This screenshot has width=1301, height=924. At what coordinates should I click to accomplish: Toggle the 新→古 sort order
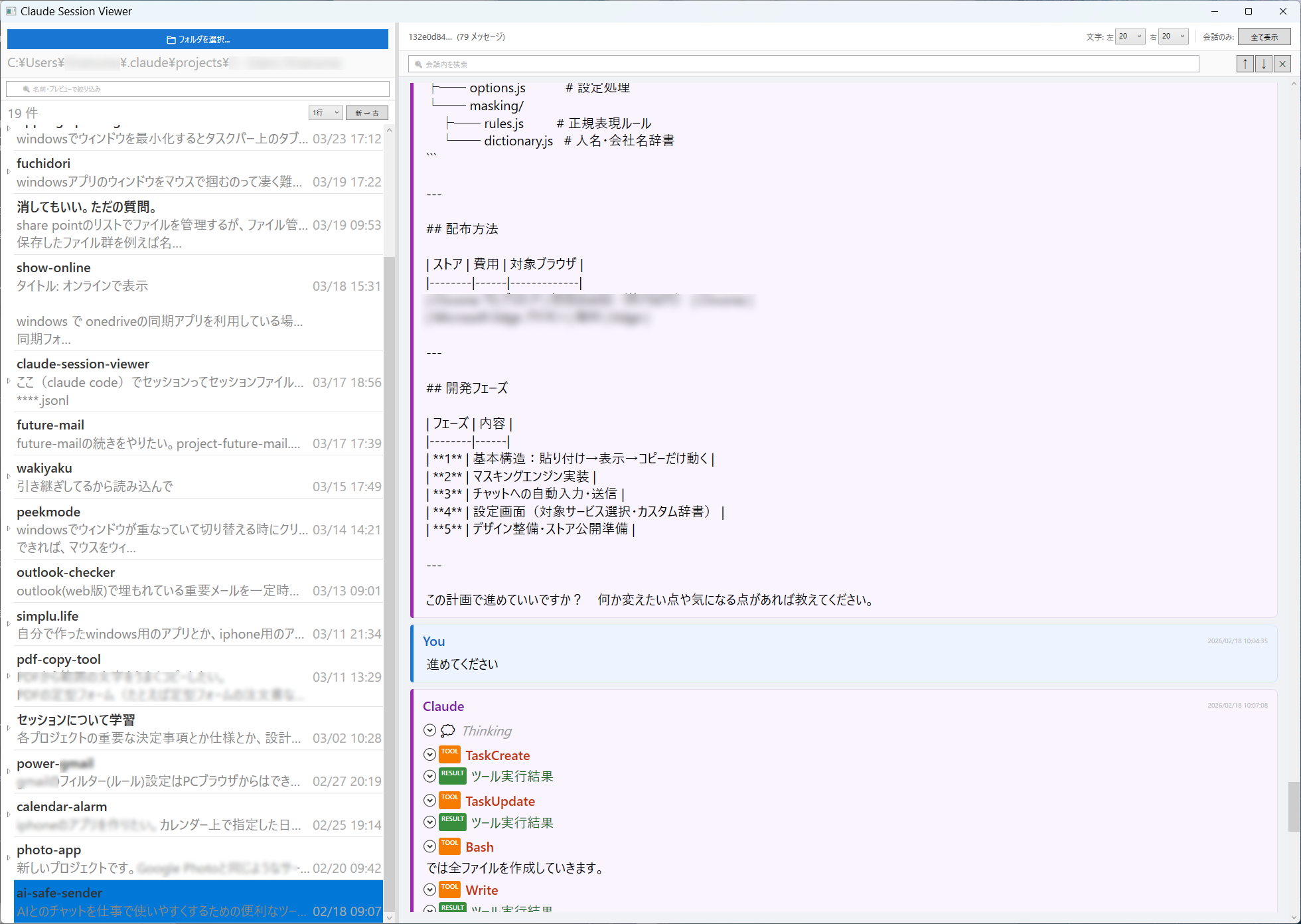(x=366, y=112)
